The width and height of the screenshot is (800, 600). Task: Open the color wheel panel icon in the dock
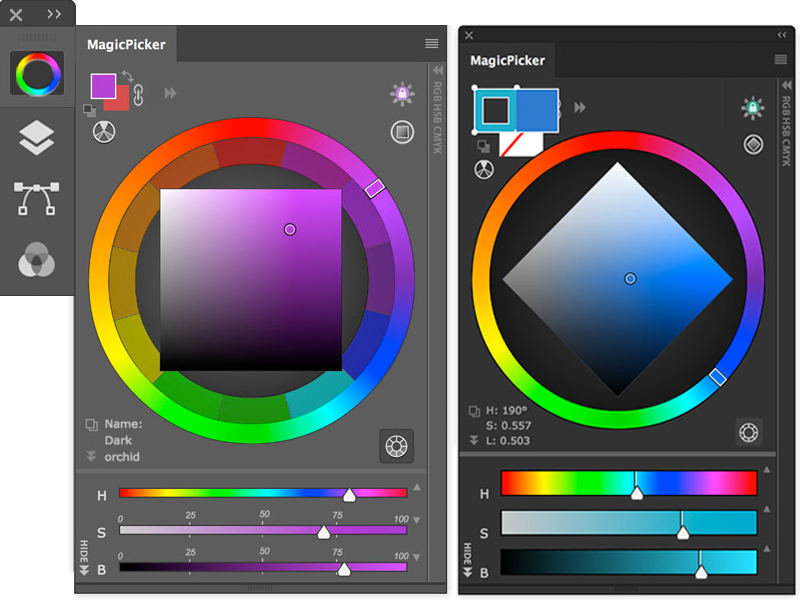click(37, 74)
